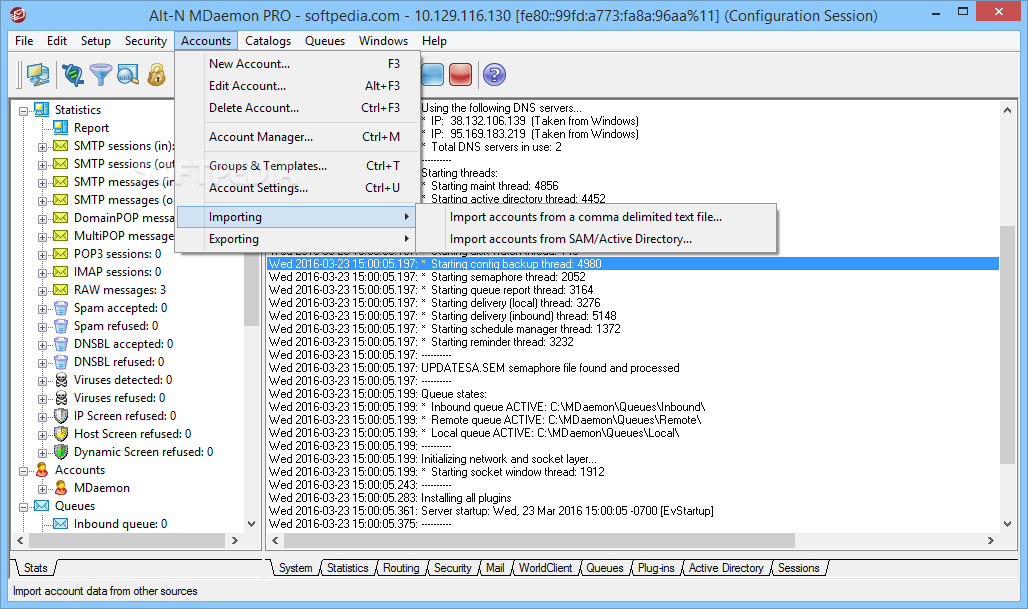Choose Account Manager menu entry

tap(298, 136)
